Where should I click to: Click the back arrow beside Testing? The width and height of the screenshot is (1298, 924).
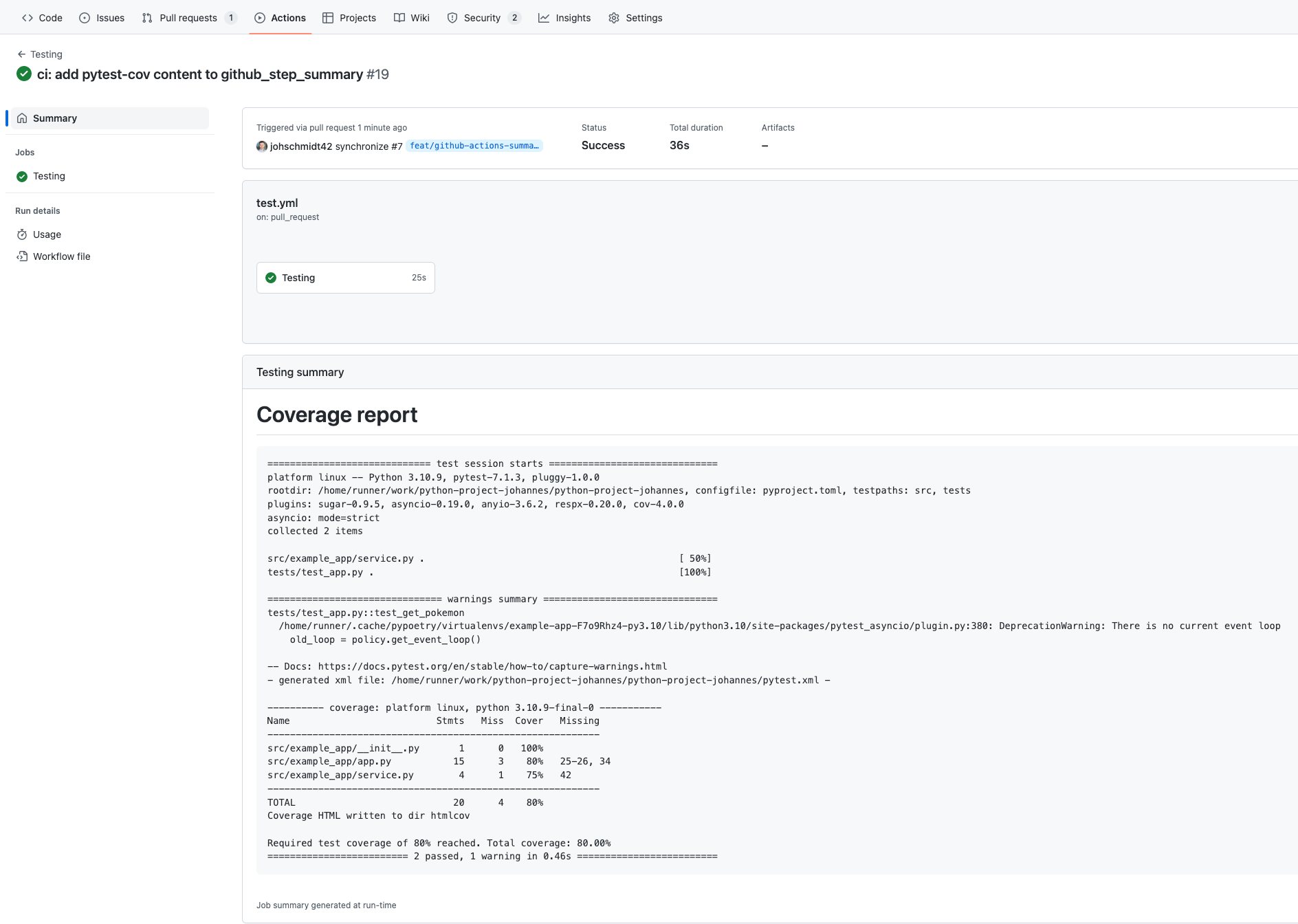22,54
